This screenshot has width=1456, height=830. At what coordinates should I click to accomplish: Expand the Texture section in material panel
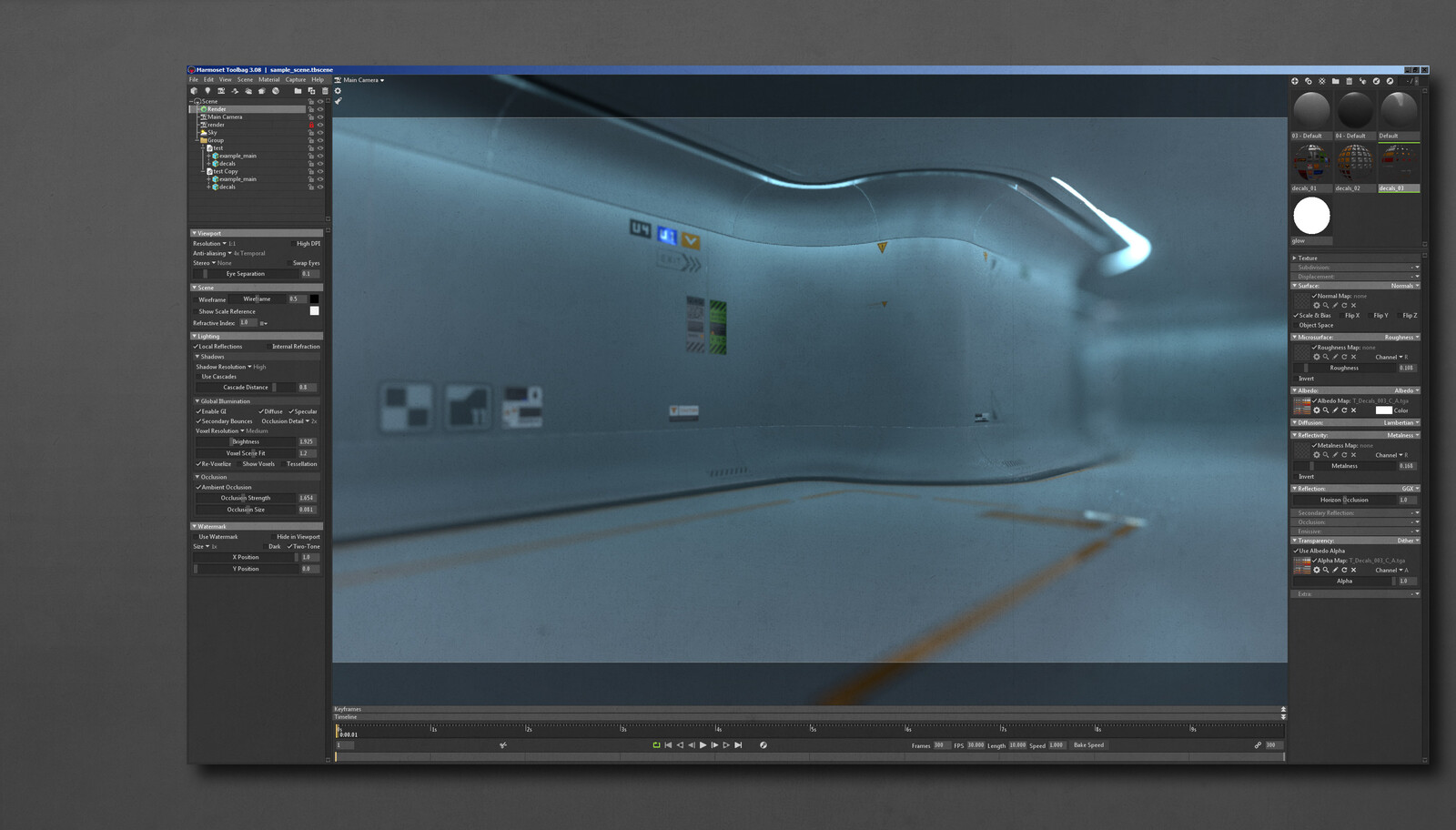click(x=1294, y=258)
